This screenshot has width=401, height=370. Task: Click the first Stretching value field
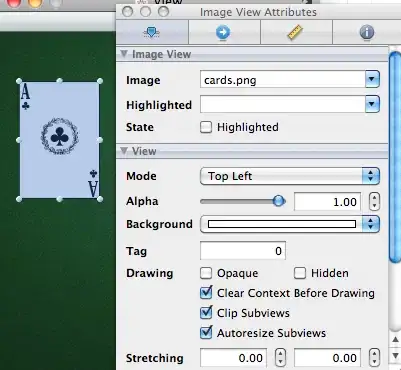tap(233, 358)
